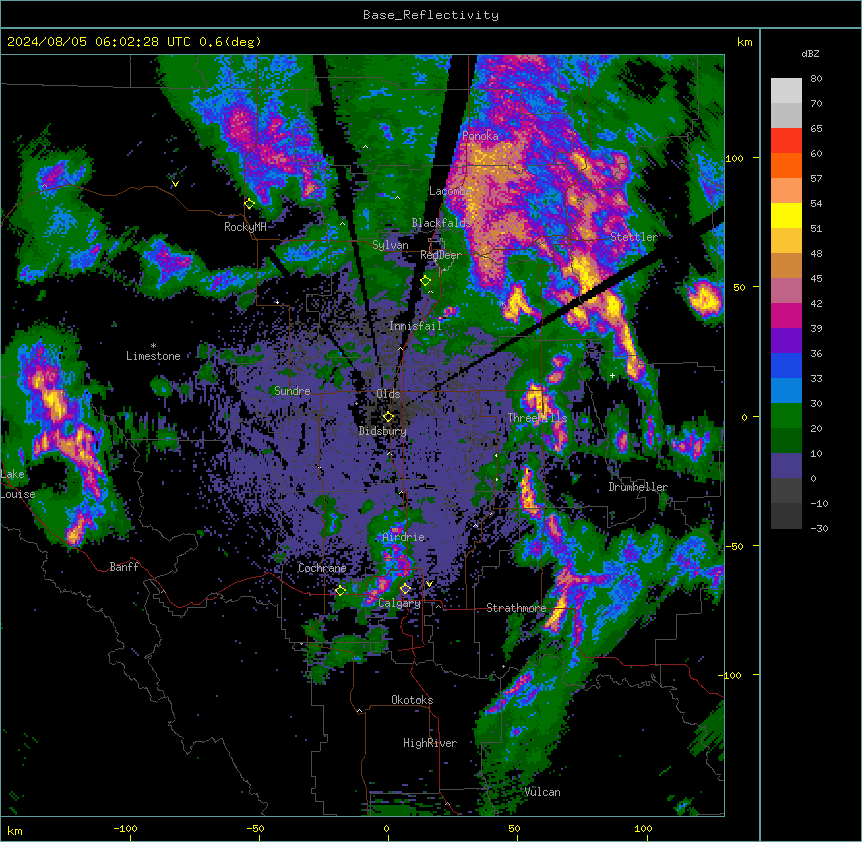This screenshot has width=862, height=842.
Task: Click the km unit label at bottom left
Action: coord(15,831)
